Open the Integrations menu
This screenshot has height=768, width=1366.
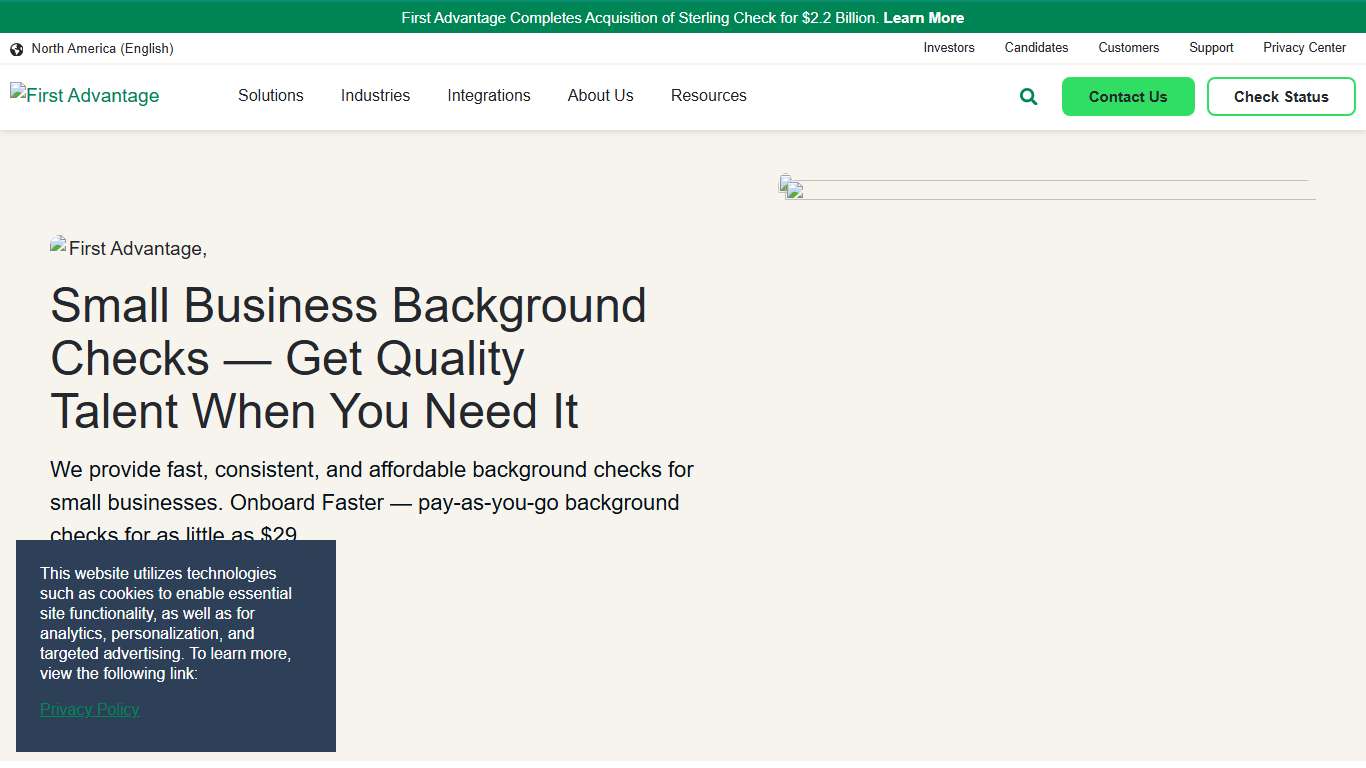[x=489, y=95]
